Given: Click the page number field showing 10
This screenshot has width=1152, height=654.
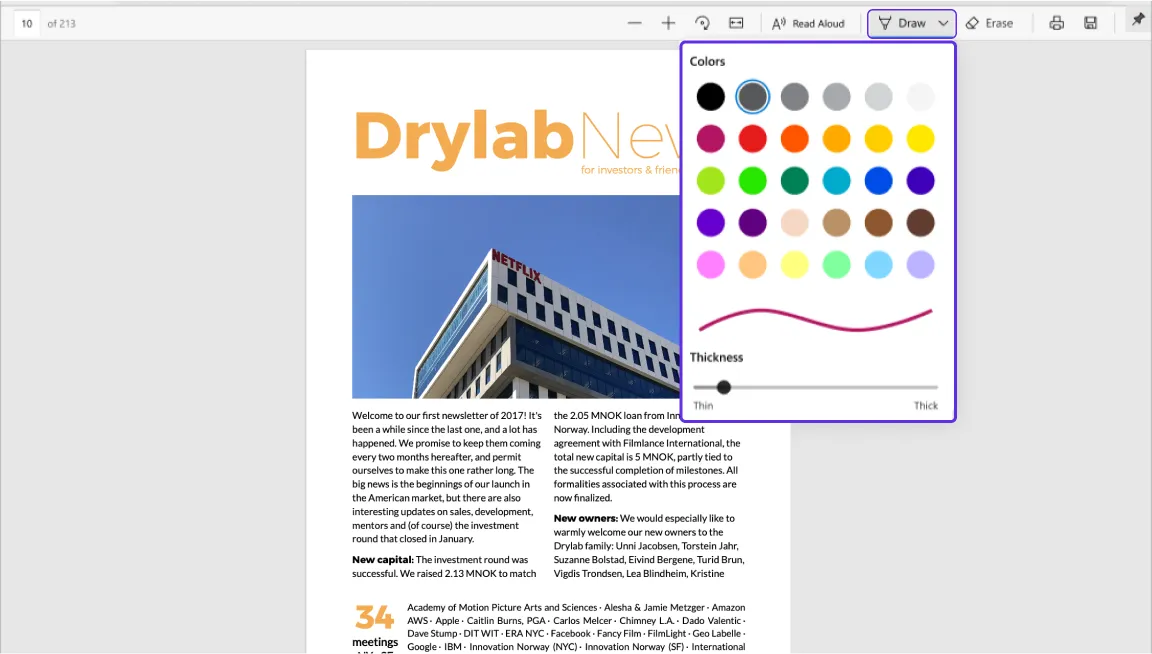Looking at the screenshot, I should point(27,24).
